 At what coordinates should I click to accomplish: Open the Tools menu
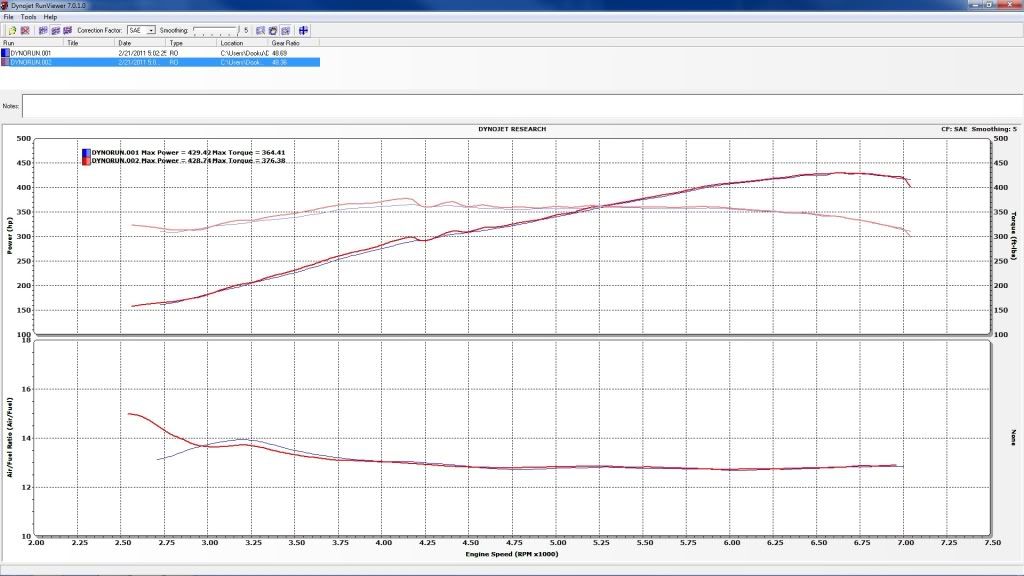(x=29, y=17)
